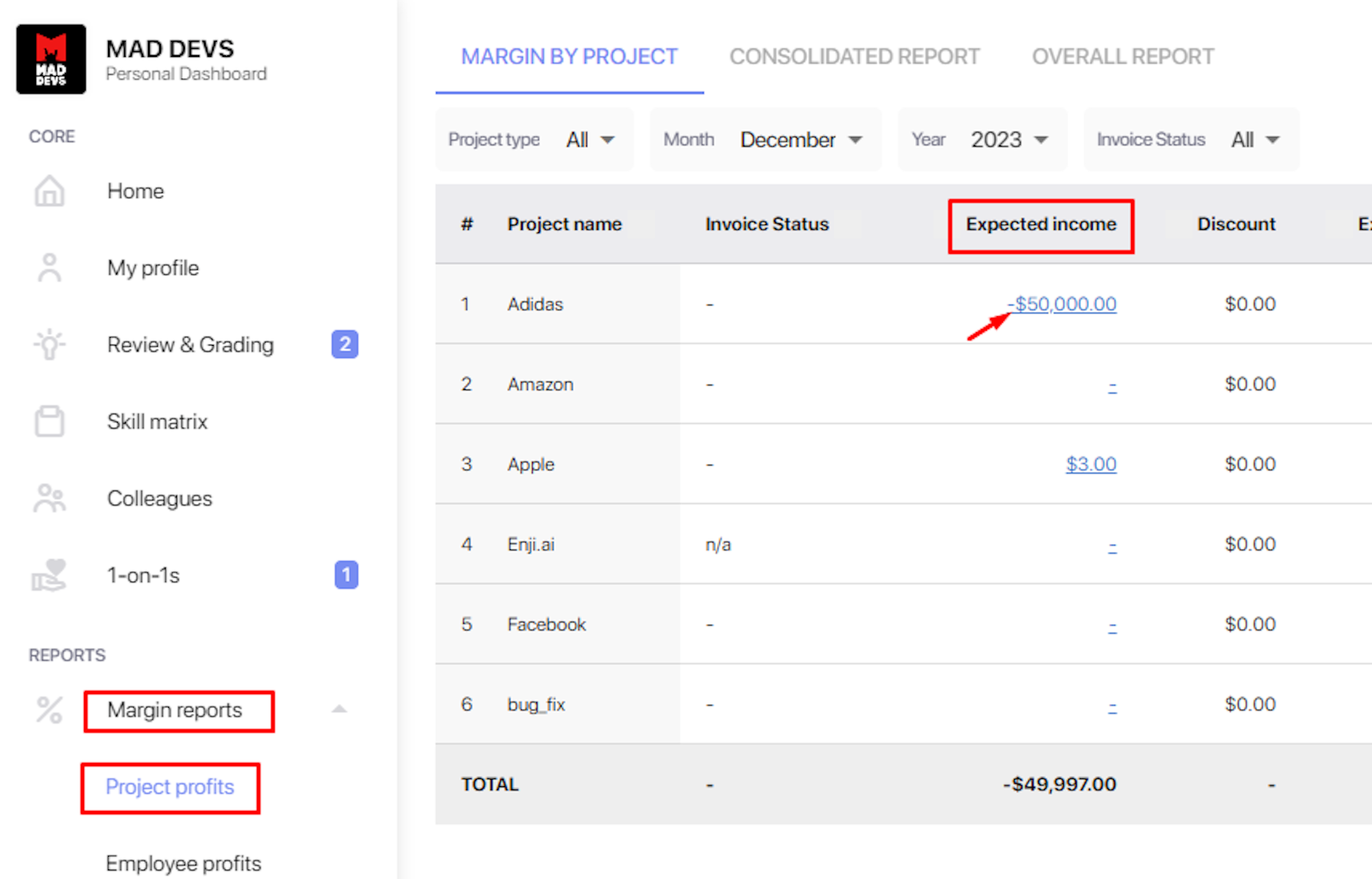Click the Margin reports percent icon
The width and height of the screenshot is (1372, 879).
point(50,710)
